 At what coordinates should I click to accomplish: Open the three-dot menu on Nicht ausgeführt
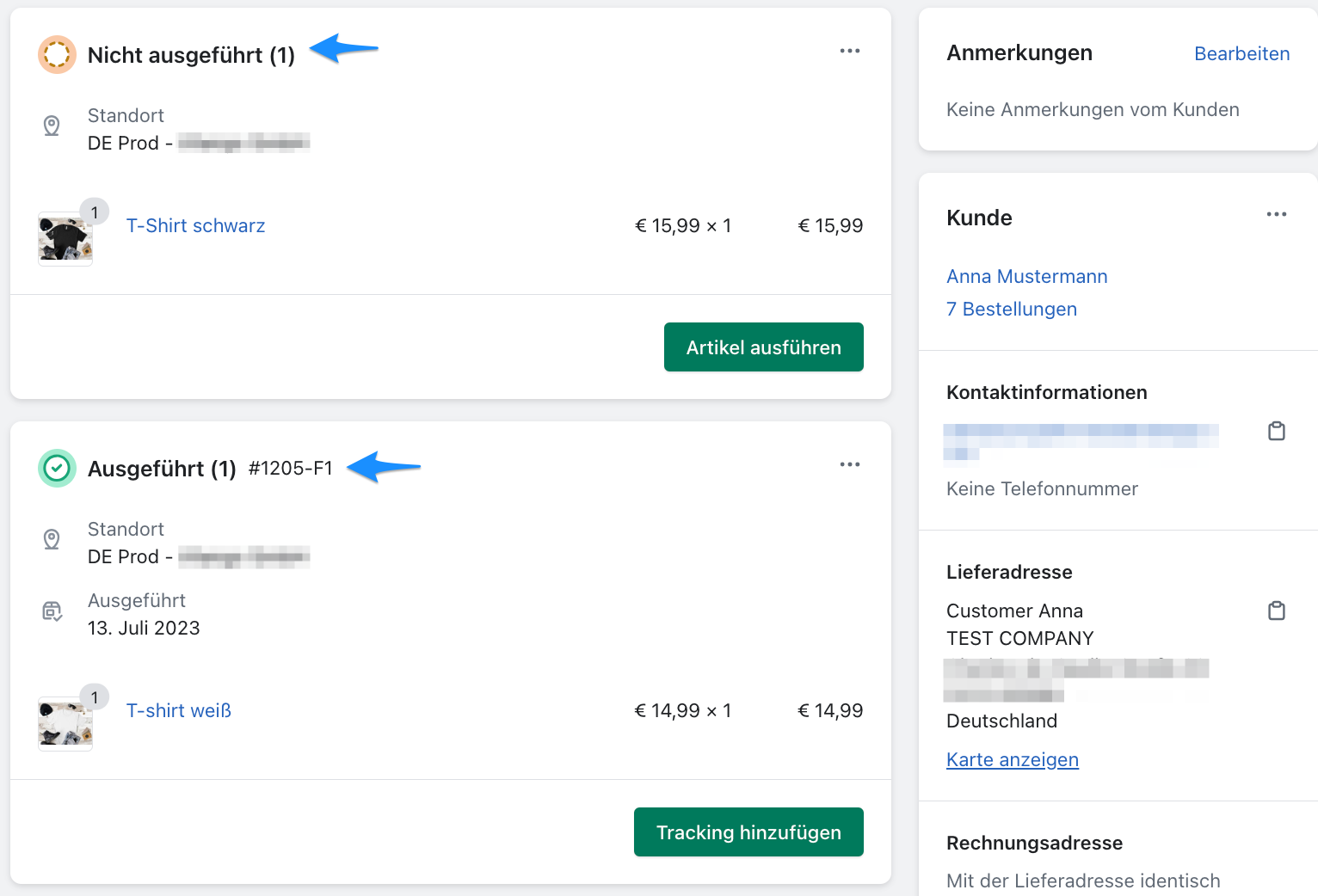[850, 51]
